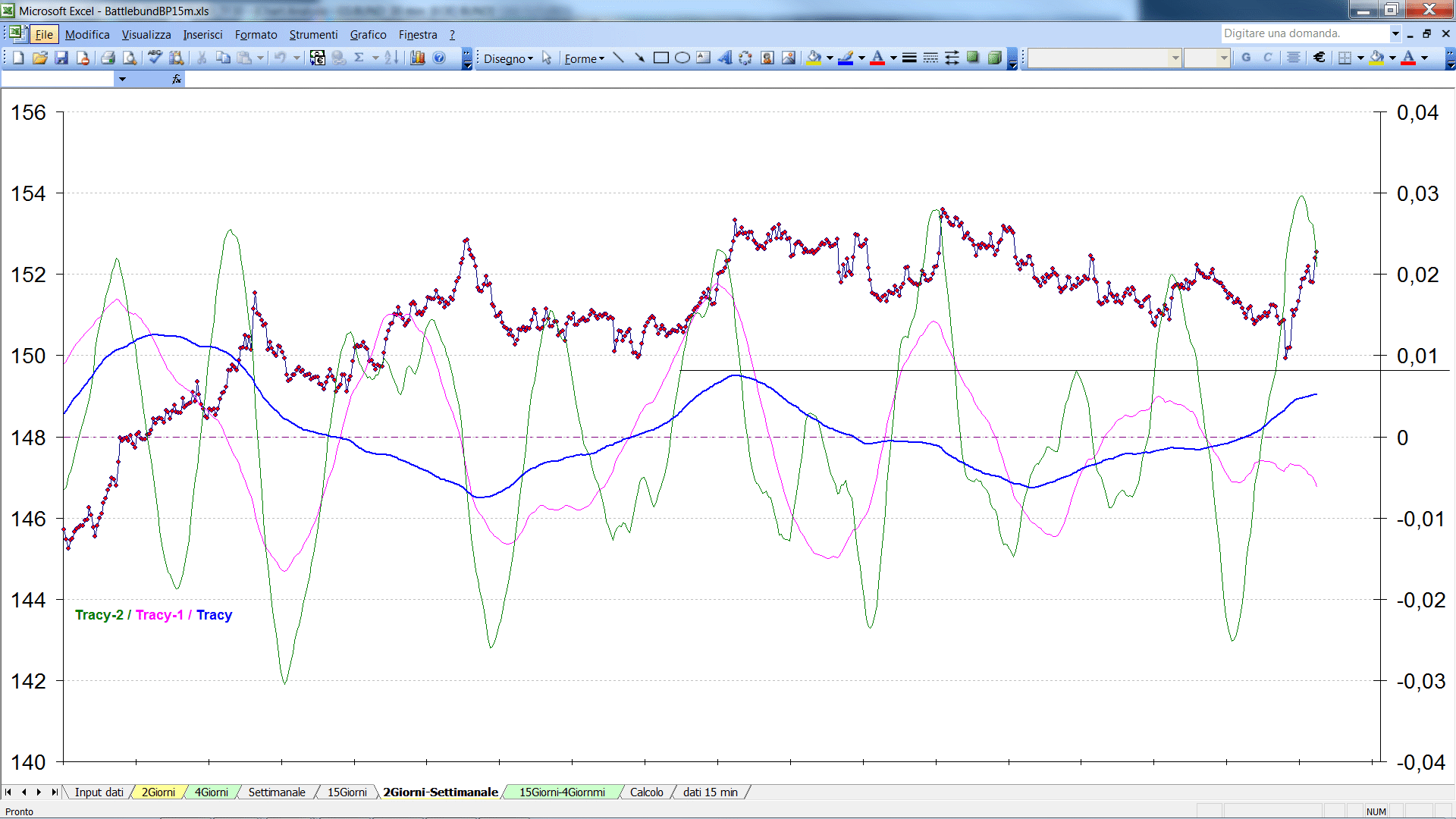Switch to the Calcolo sheet tab

pos(646,792)
